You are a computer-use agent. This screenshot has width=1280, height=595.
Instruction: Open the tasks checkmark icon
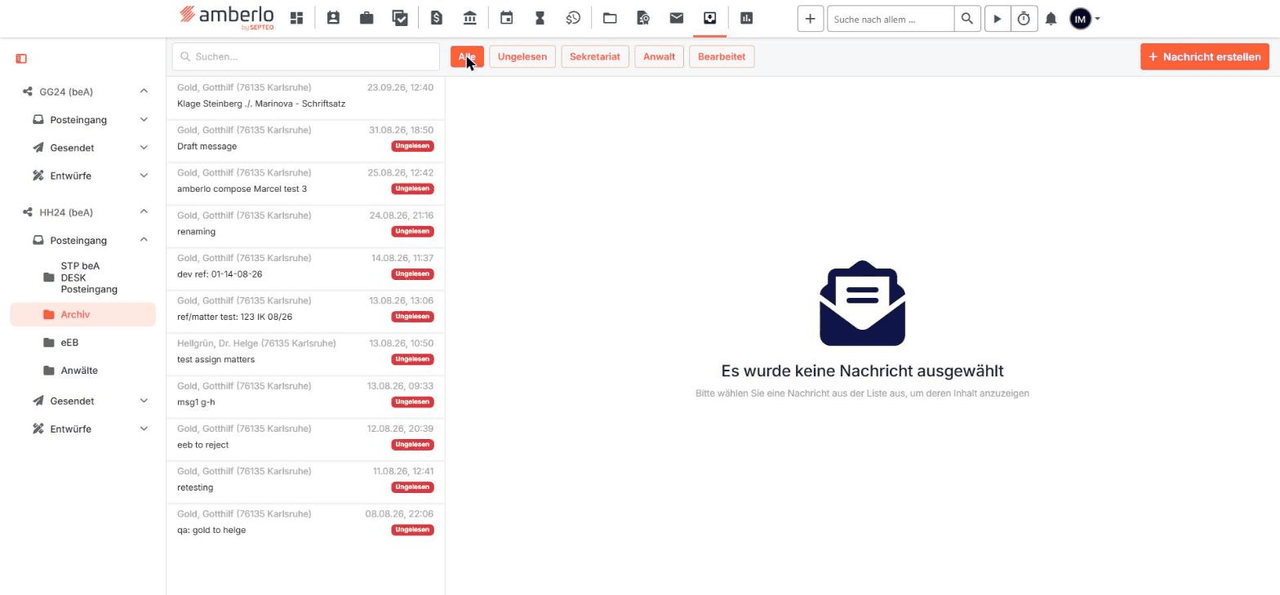[400, 18]
